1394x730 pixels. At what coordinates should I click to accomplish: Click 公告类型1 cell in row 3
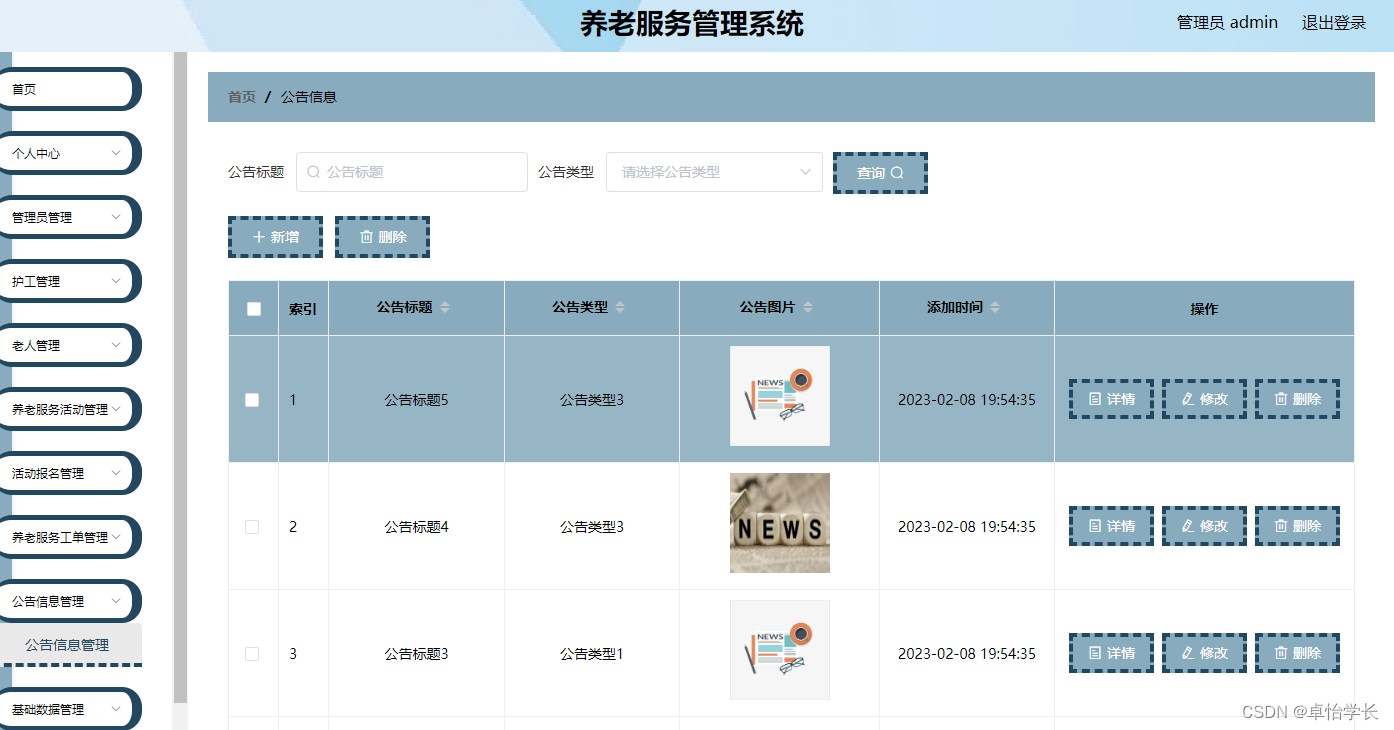(592, 654)
